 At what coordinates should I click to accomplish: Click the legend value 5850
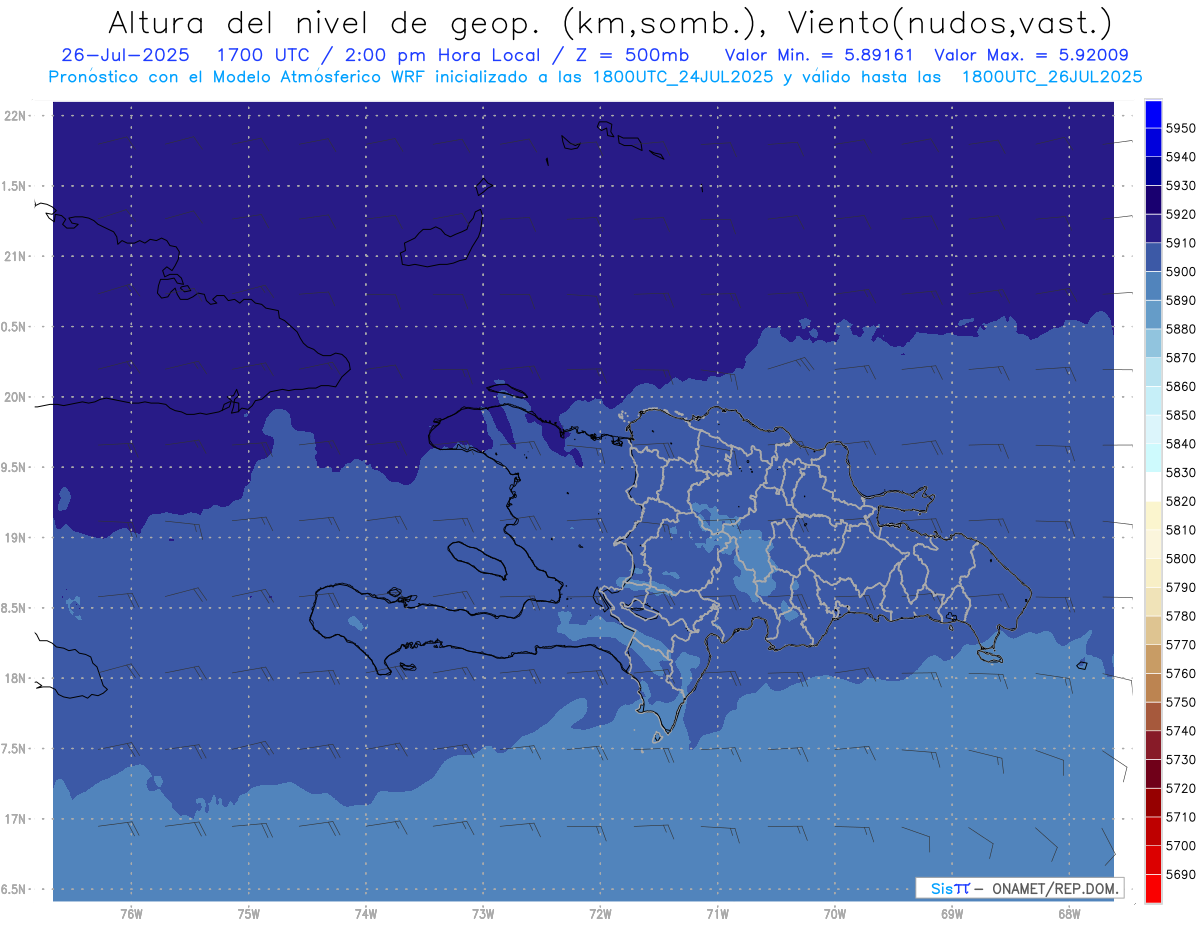(1180, 415)
